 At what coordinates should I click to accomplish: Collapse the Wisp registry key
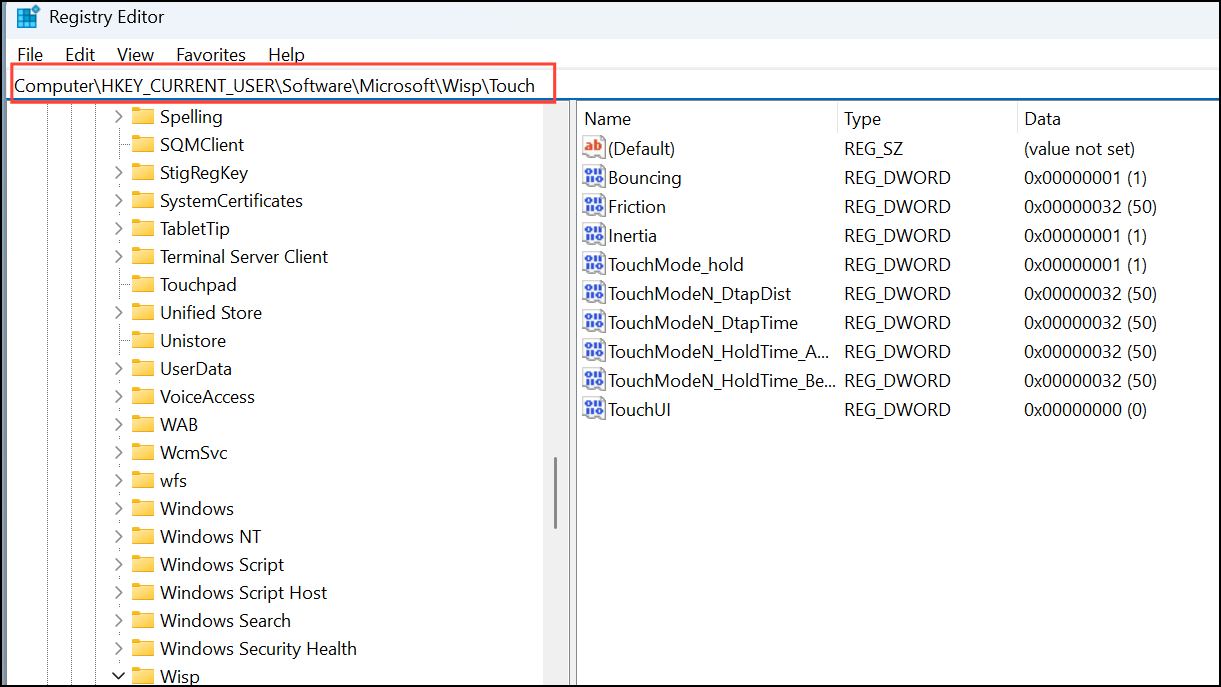pyautogui.click(x=118, y=677)
